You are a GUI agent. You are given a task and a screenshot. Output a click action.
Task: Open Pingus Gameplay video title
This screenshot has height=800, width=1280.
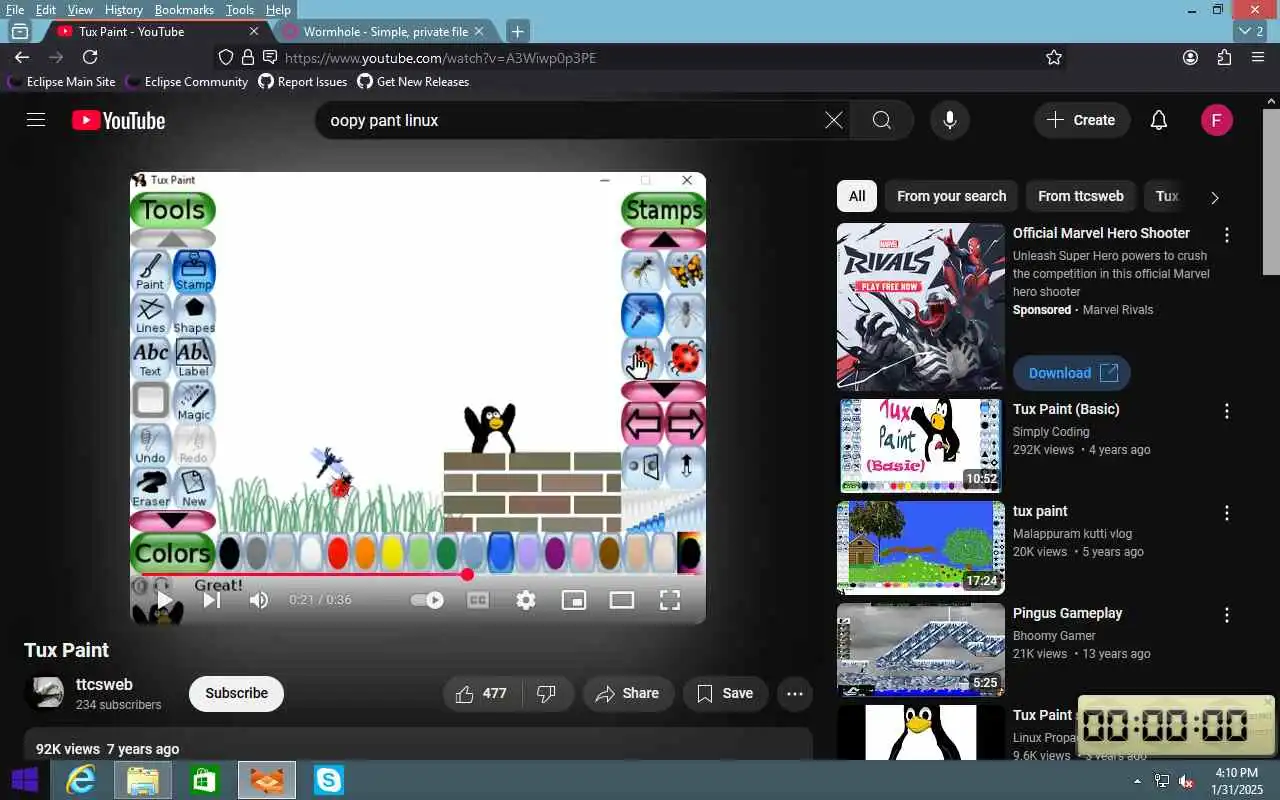(1067, 613)
